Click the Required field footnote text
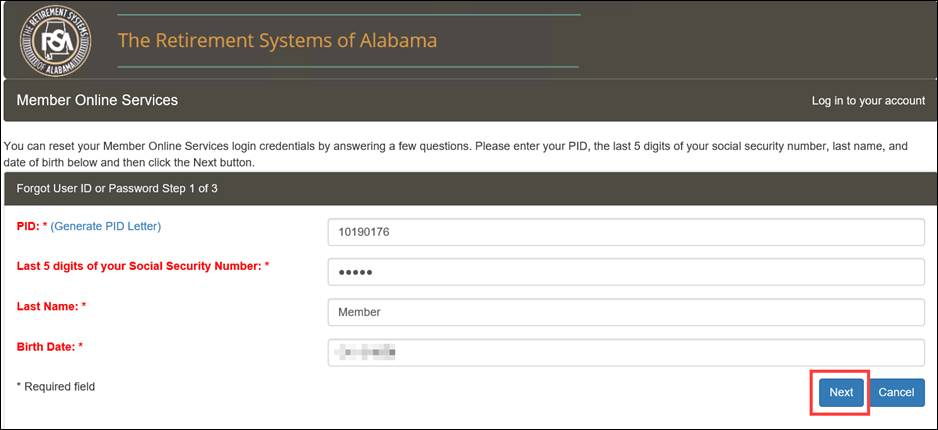The height and width of the screenshot is (430, 938). pyautogui.click(x=56, y=386)
